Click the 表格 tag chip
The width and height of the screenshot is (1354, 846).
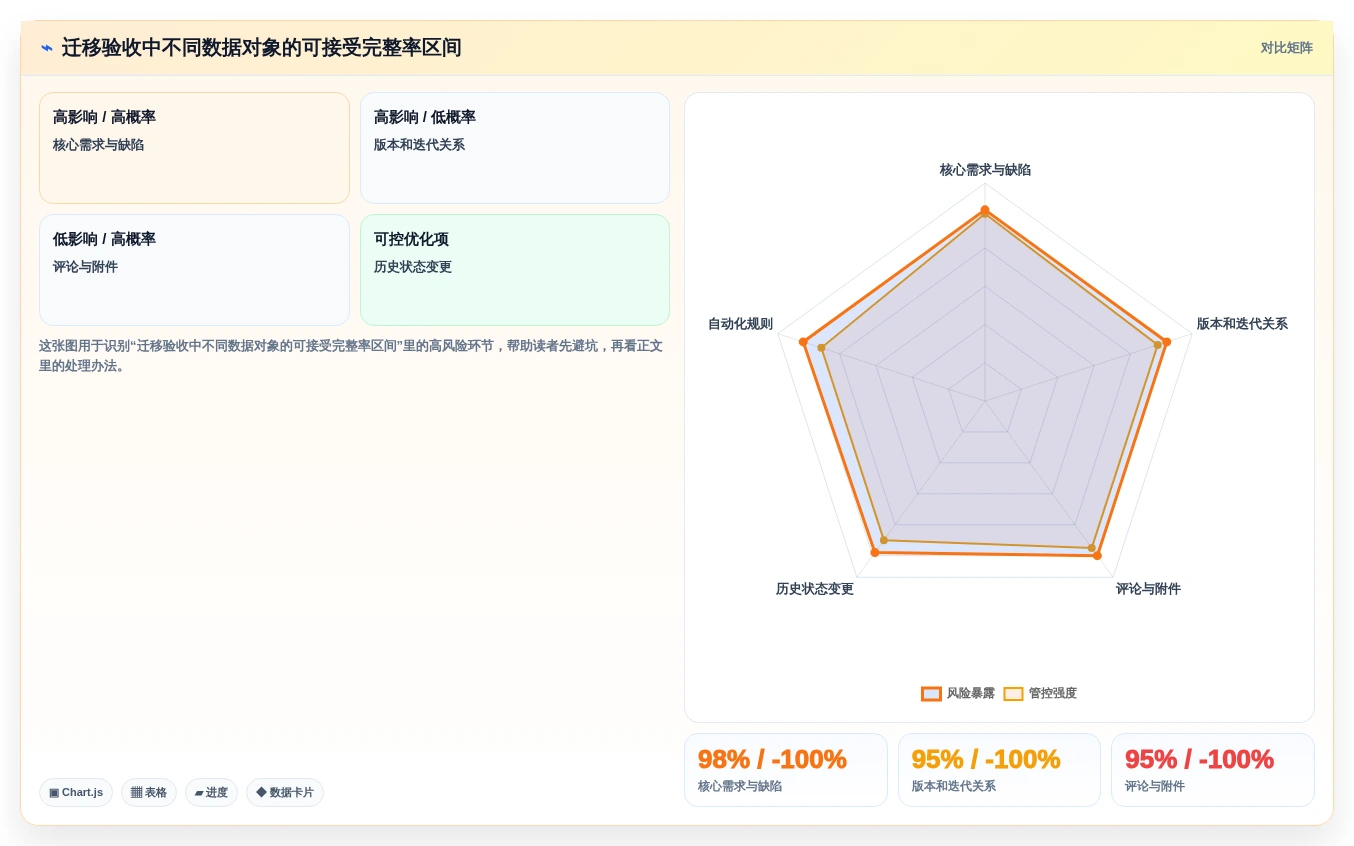point(149,792)
